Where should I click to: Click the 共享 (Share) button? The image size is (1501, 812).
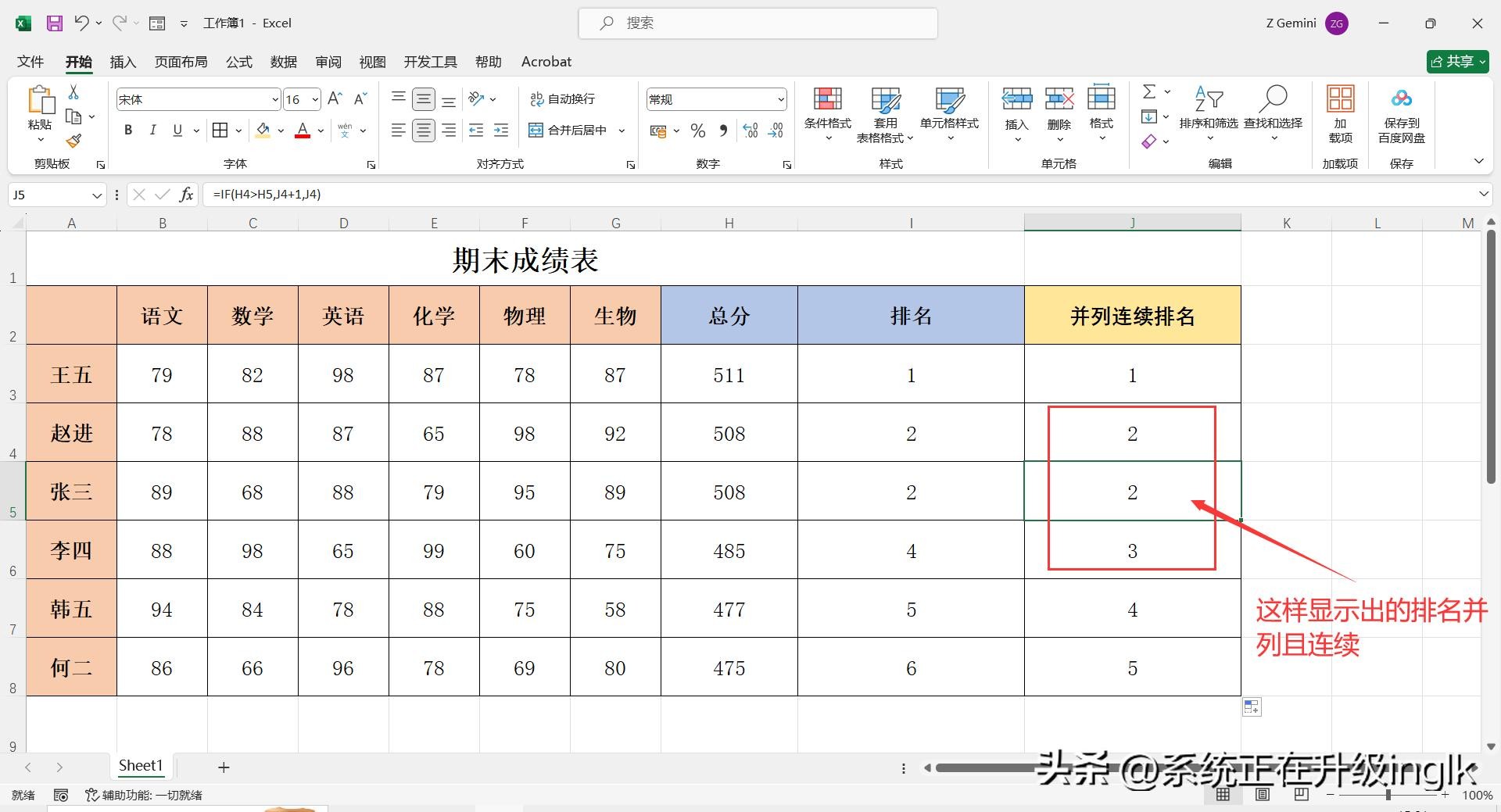coord(1456,62)
